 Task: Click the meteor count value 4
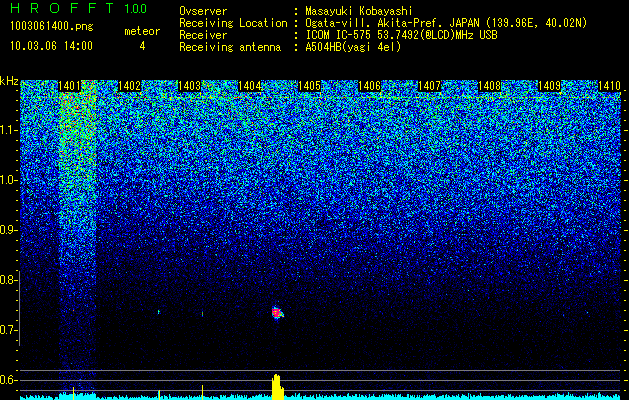[142, 46]
